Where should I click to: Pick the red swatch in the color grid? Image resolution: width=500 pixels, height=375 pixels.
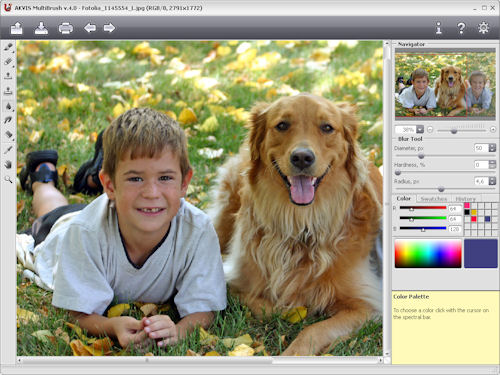point(474,219)
